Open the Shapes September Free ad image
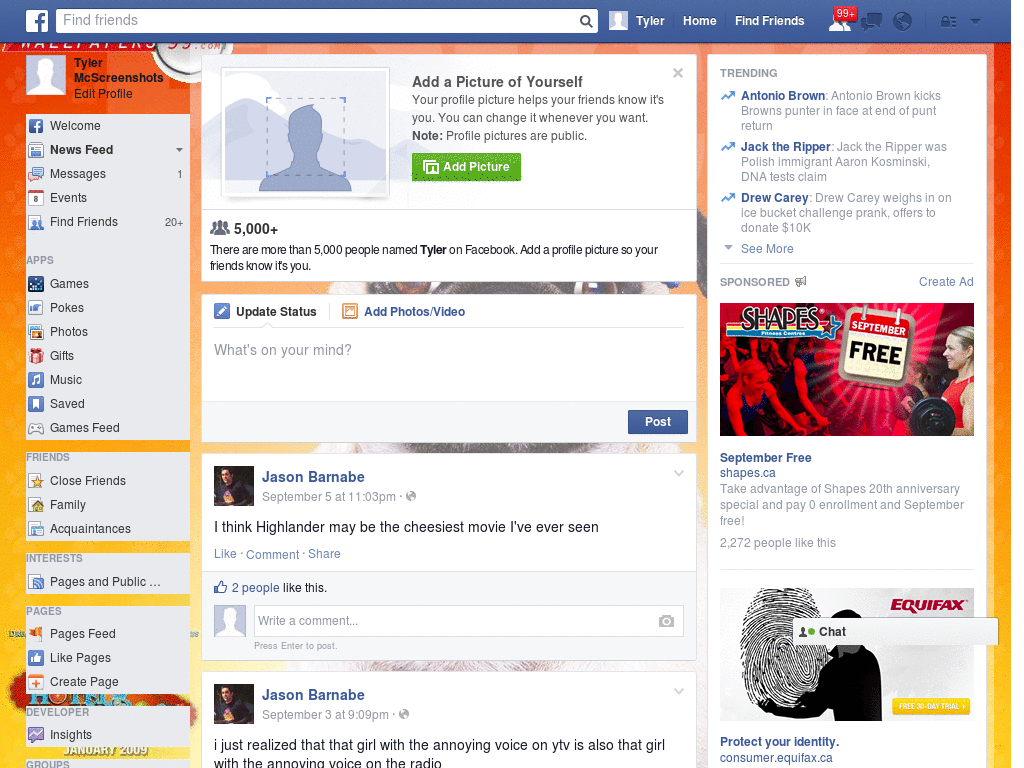The image size is (1024, 768). pyautogui.click(x=846, y=369)
